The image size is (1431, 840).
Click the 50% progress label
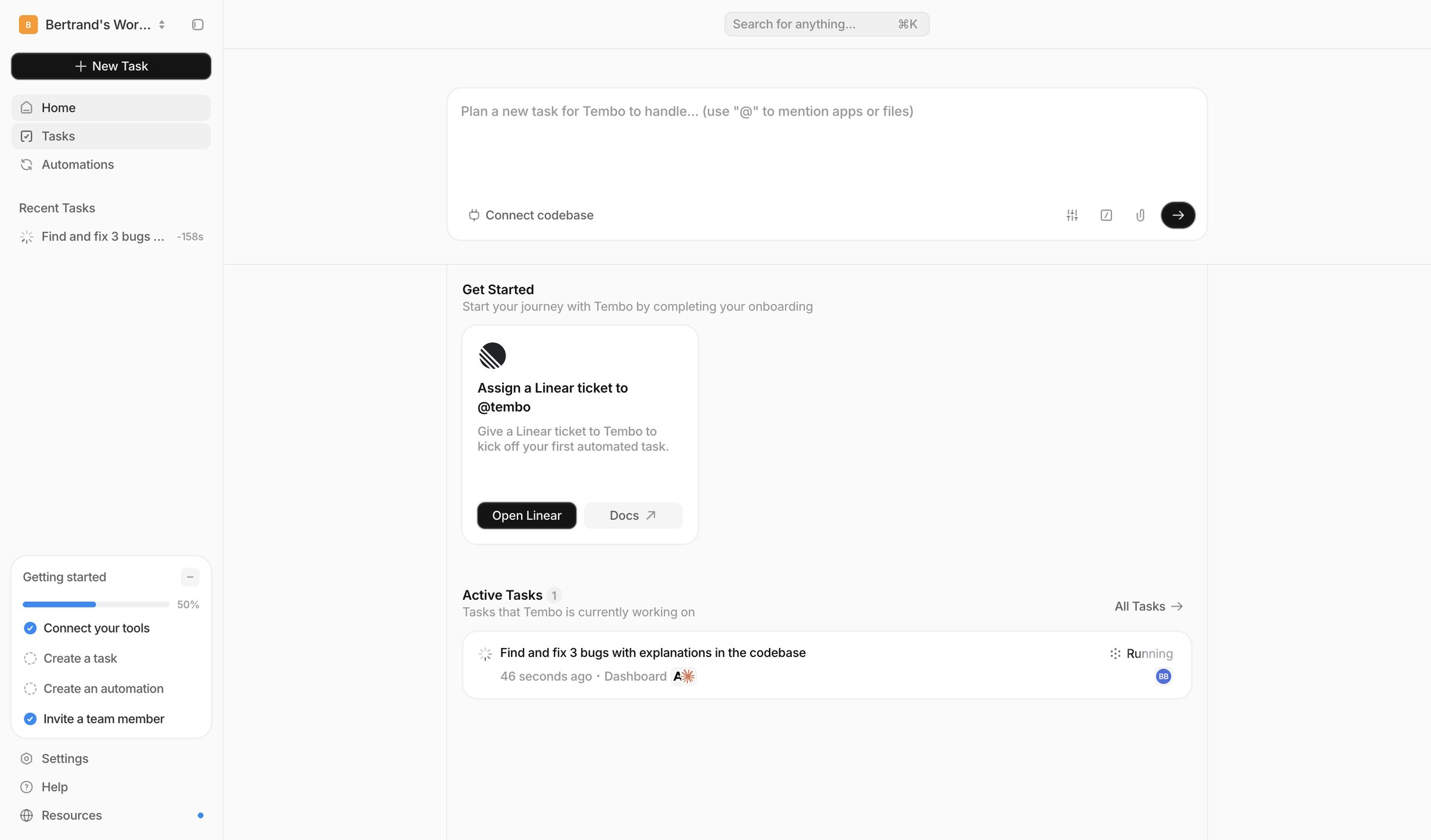(x=188, y=605)
